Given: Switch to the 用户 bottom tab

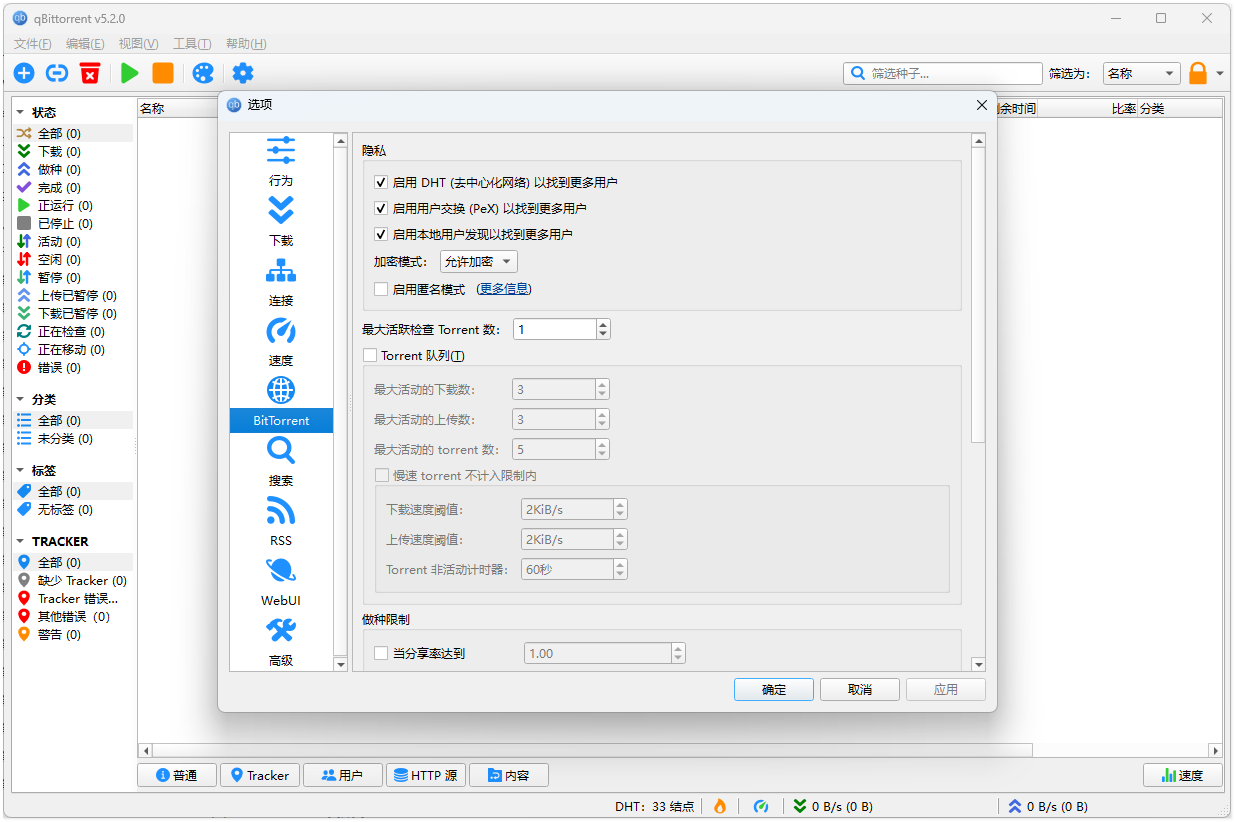Looking at the screenshot, I should click(342, 775).
